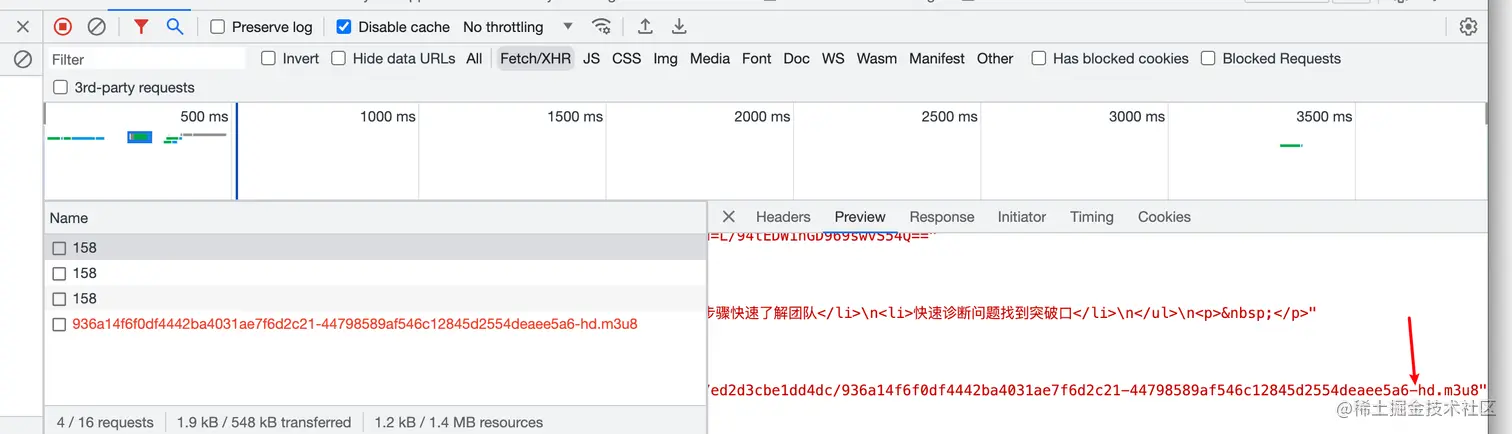1512x434 pixels.
Task: Tick checkbox of first 158 request
Action: (59, 248)
